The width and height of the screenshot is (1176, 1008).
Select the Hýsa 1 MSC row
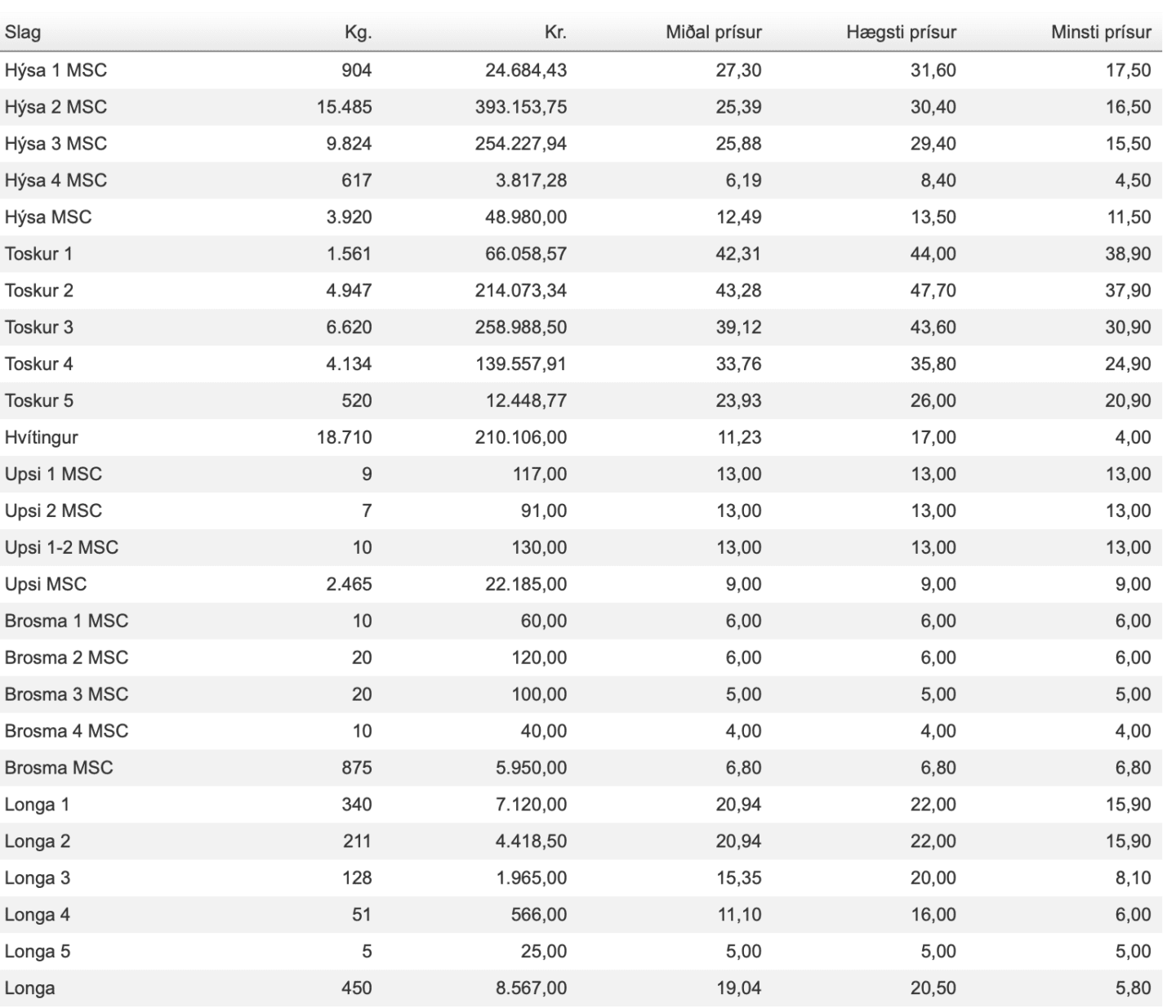tap(581, 70)
